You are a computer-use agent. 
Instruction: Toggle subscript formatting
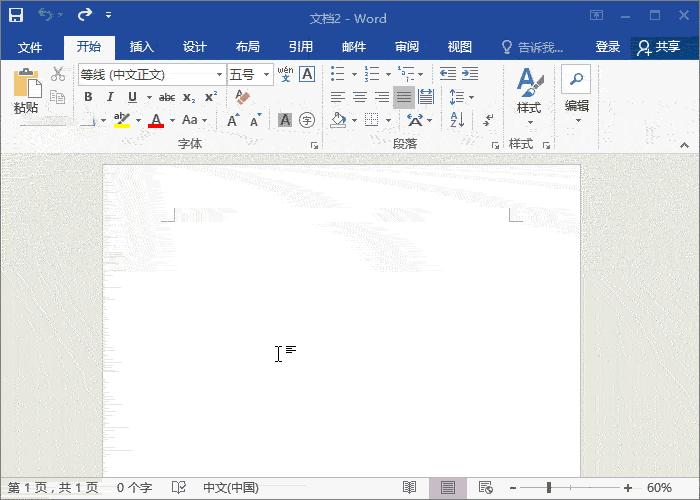189,98
